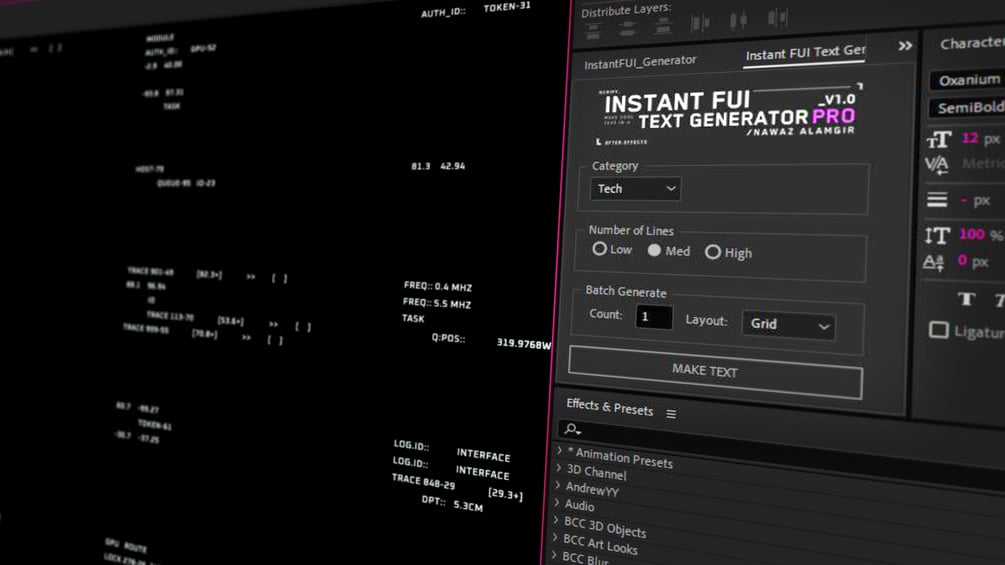Viewport: 1005px width, 565px height.
Task: Toggle Faux Bold T button
Action: tap(966, 299)
